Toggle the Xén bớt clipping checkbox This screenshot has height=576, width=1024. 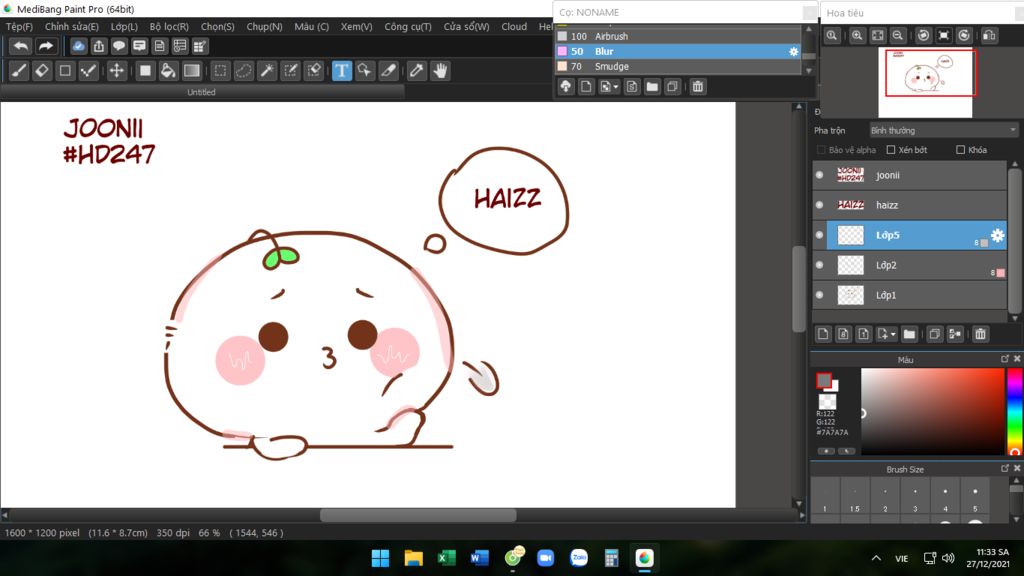891,150
